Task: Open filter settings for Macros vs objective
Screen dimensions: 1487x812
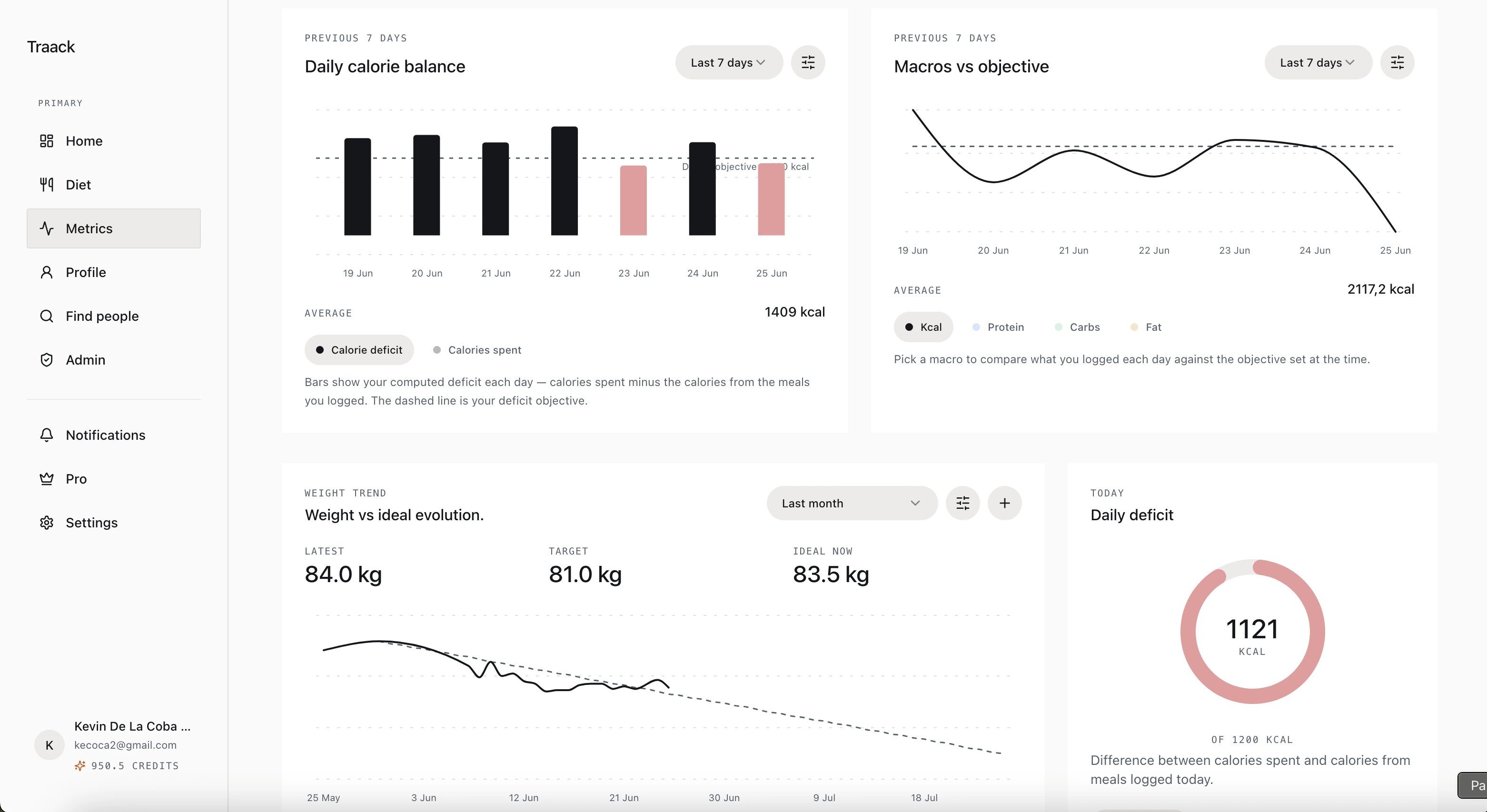Action: 1397,62
